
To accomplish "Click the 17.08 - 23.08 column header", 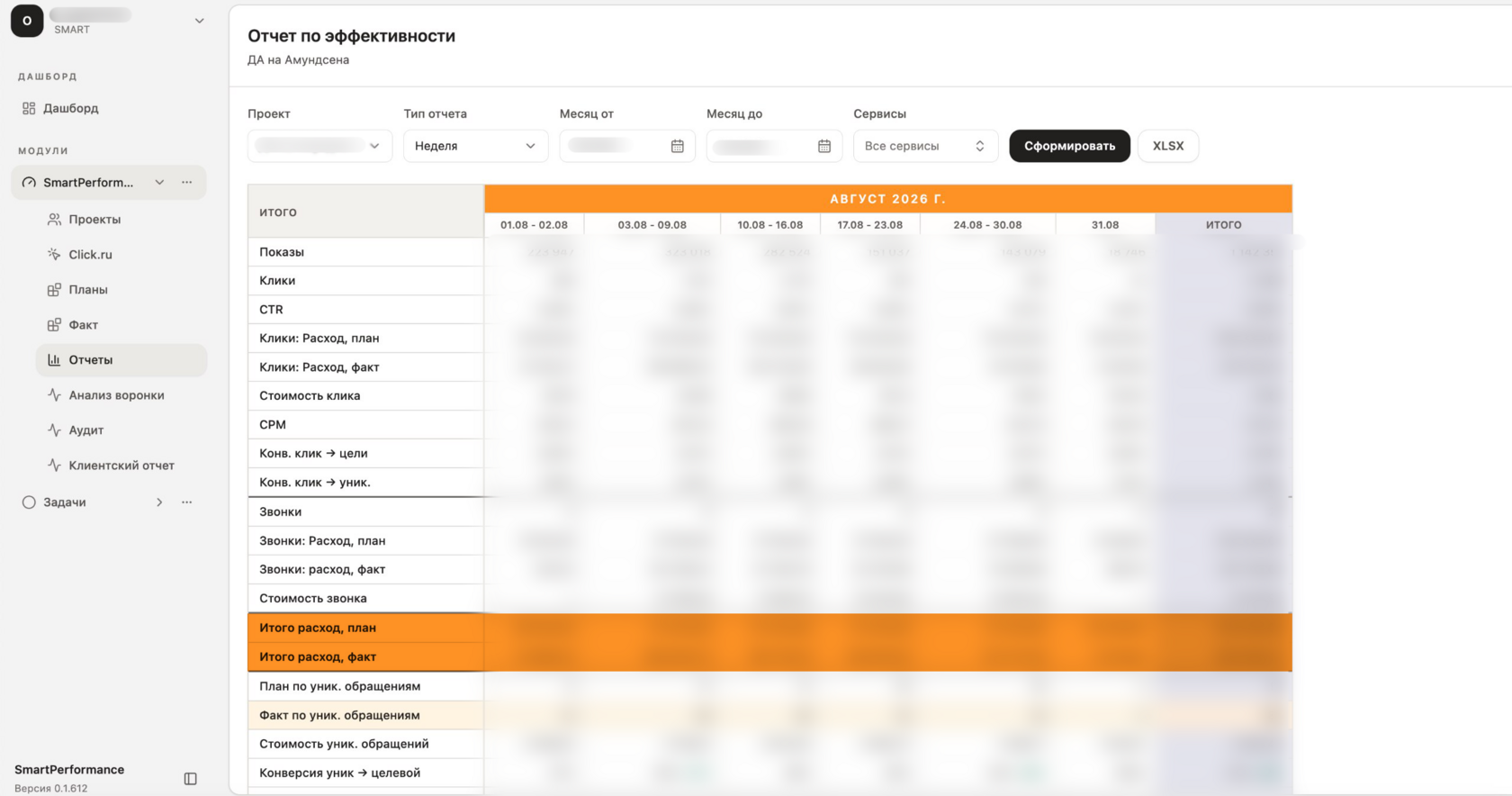I will 869,225.
